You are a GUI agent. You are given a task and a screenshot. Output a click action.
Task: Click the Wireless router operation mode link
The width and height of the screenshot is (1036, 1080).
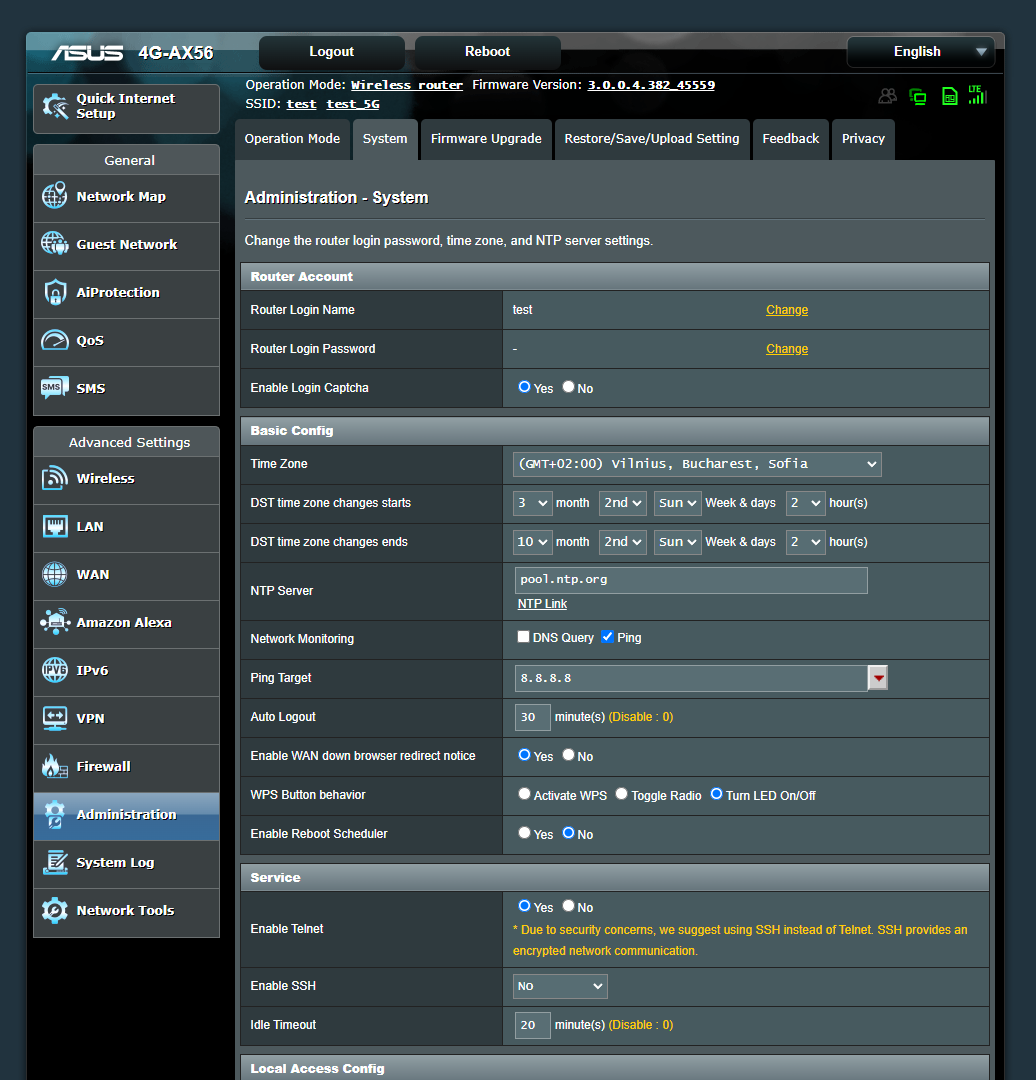[x=406, y=85]
